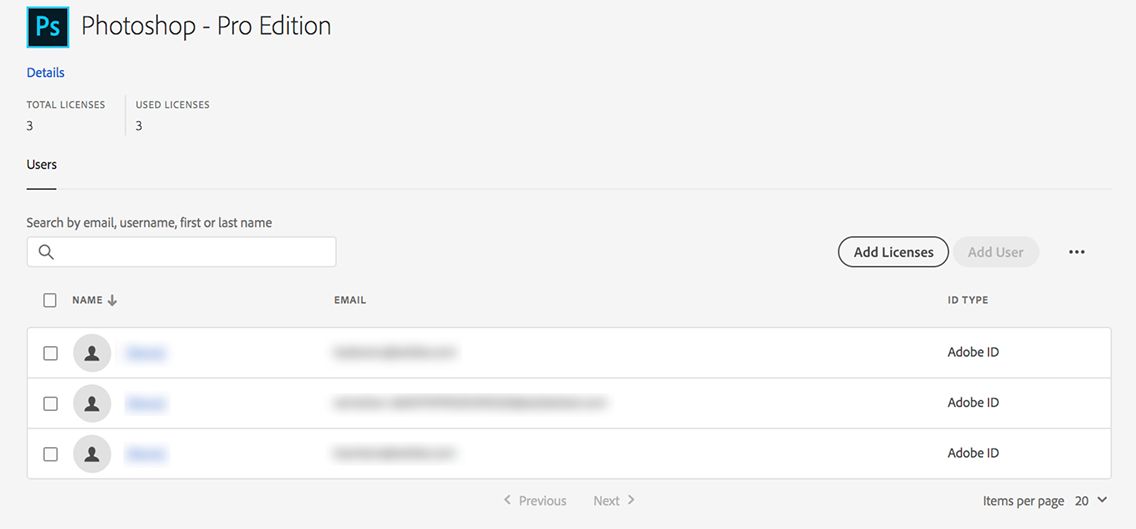This screenshot has width=1136, height=529.
Task: Click the Add Licenses button
Action: tap(893, 252)
